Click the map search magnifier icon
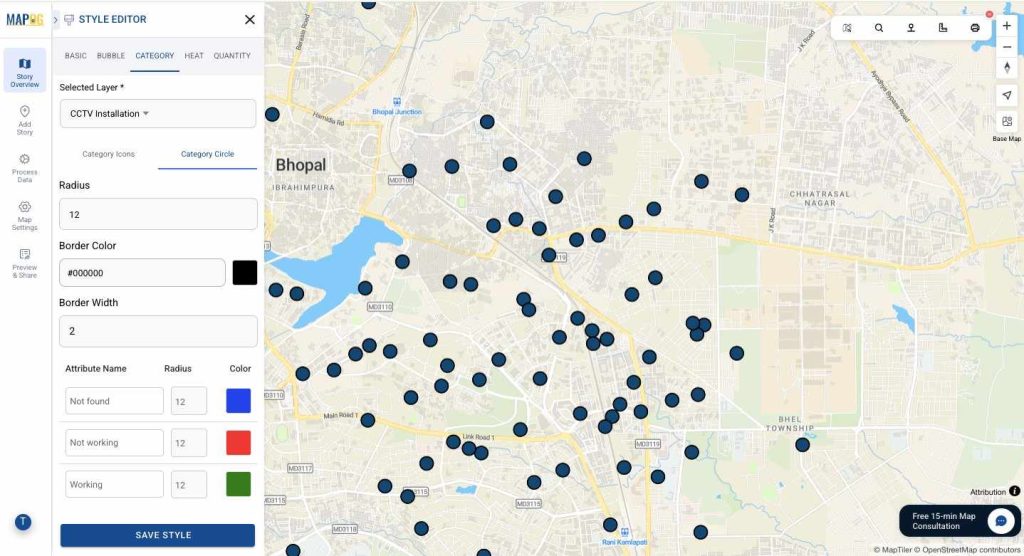 click(879, 28)
